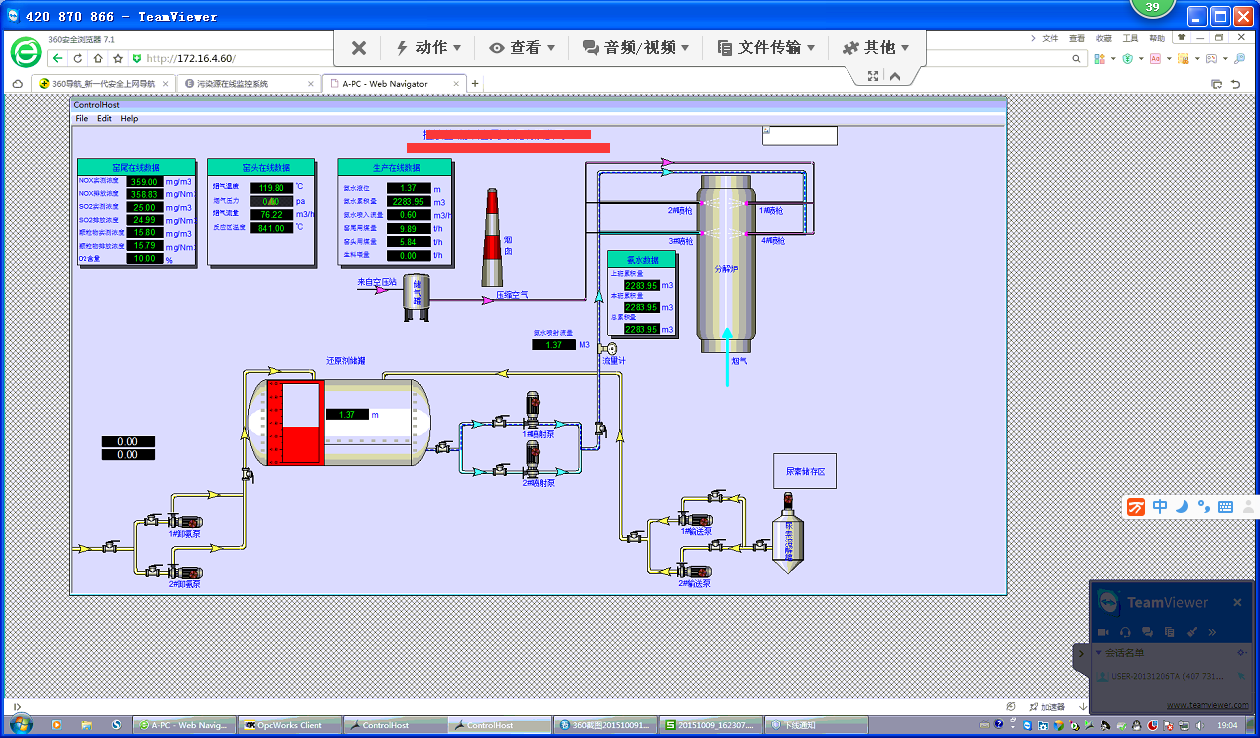Click the input method 中 language icon
Viewport: 1260px width, 738px height.
pyautogui.click(x=1160, y=507)
